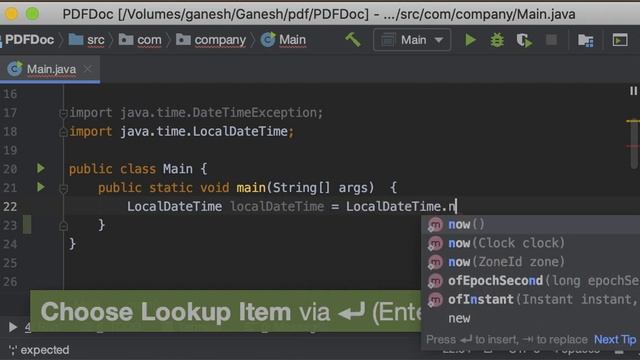Open the company package breadcrumb

[211, 40]
